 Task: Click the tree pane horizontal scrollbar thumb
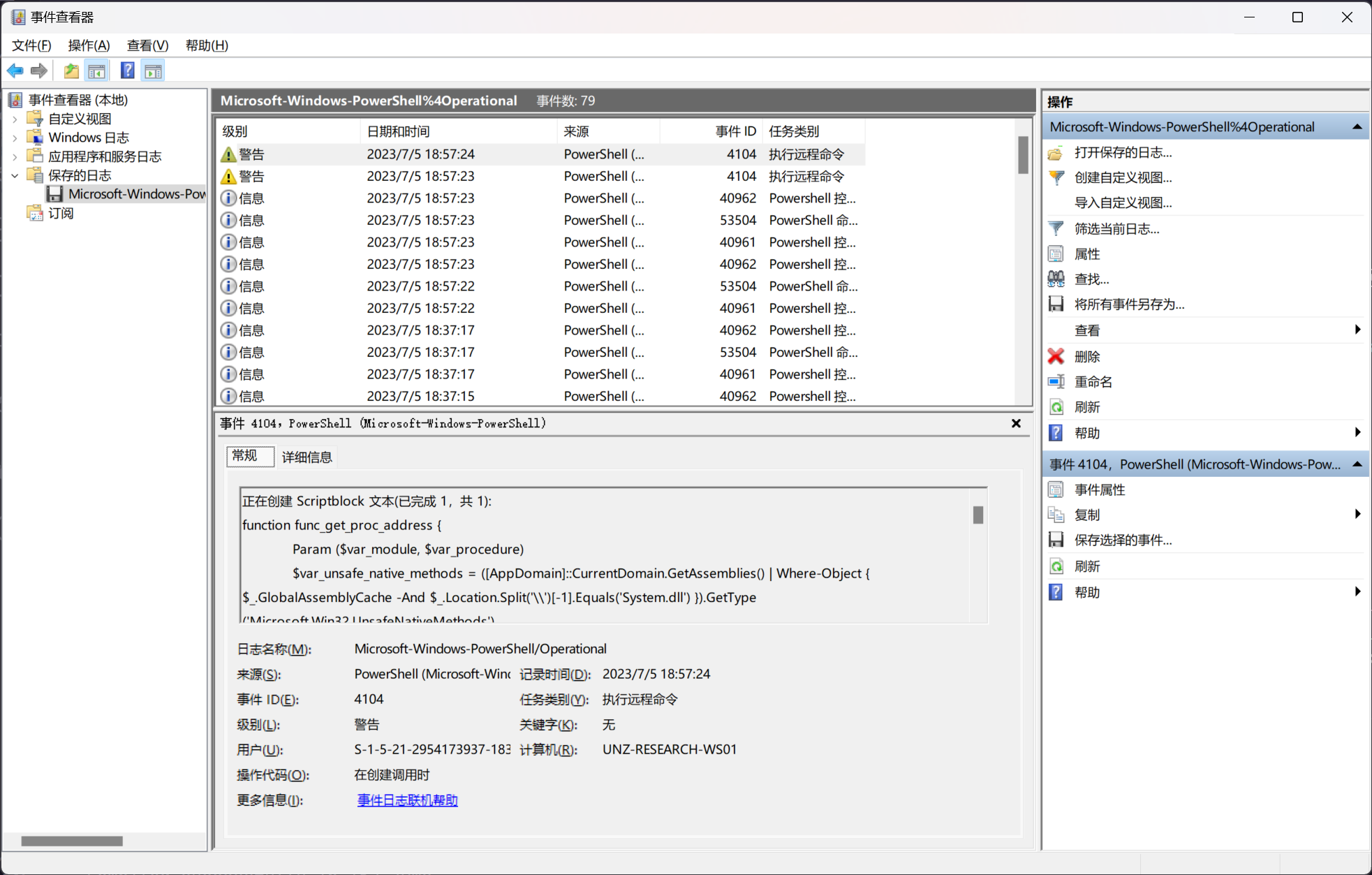pos(72,841)
